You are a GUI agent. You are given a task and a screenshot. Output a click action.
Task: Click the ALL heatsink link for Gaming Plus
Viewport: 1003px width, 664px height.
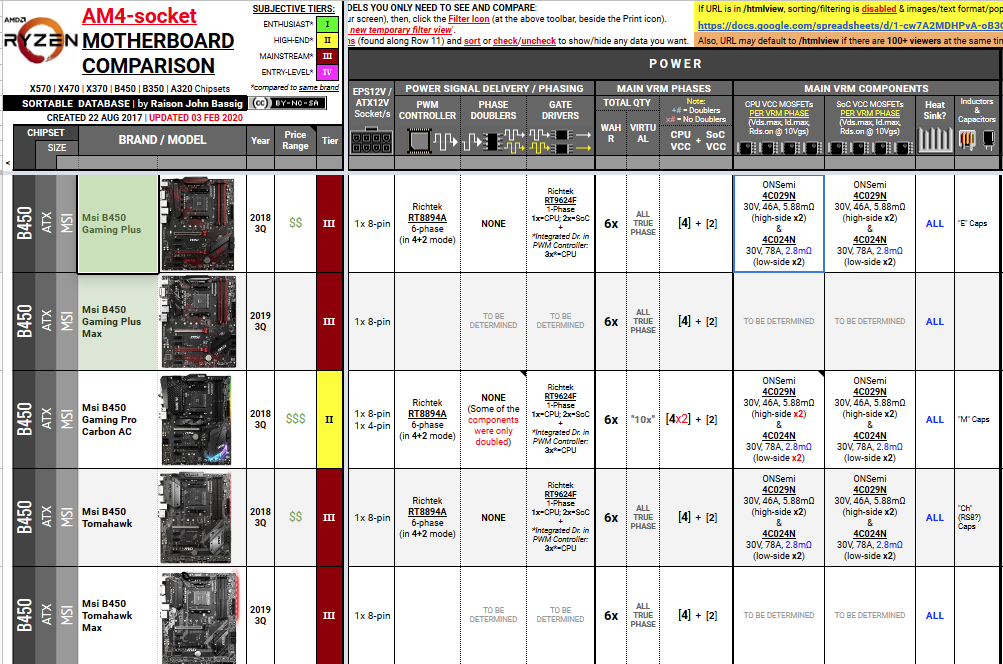(935, 224)
